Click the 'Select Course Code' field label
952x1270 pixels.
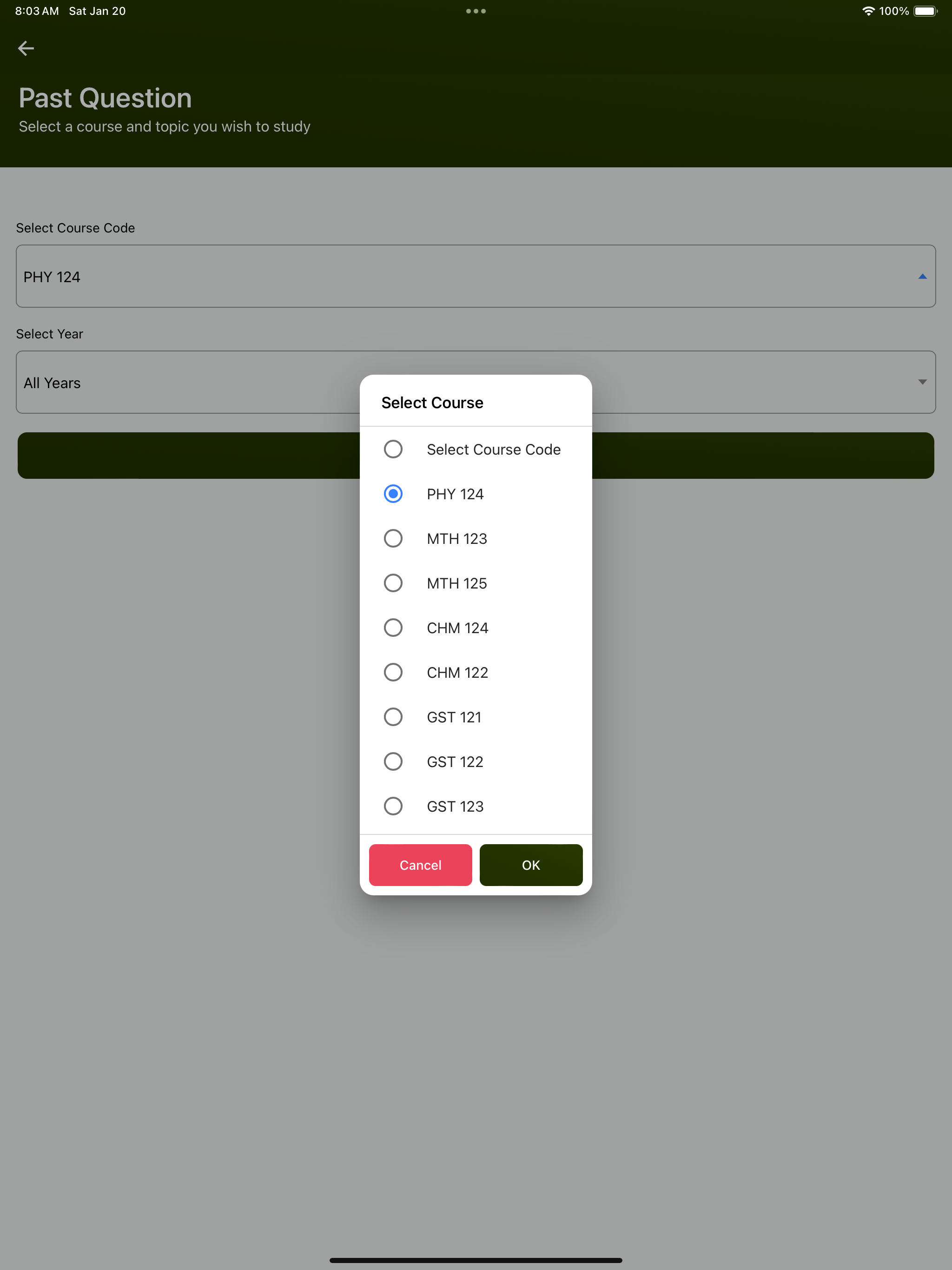click(x=75, y=228)
